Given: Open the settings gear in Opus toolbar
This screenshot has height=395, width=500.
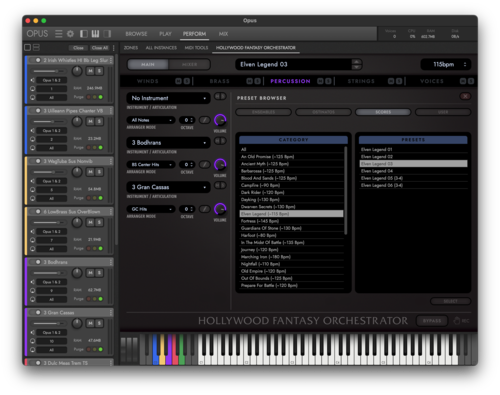Looking at the screenshot, I should pyautogui.click(x=70, y=34).
